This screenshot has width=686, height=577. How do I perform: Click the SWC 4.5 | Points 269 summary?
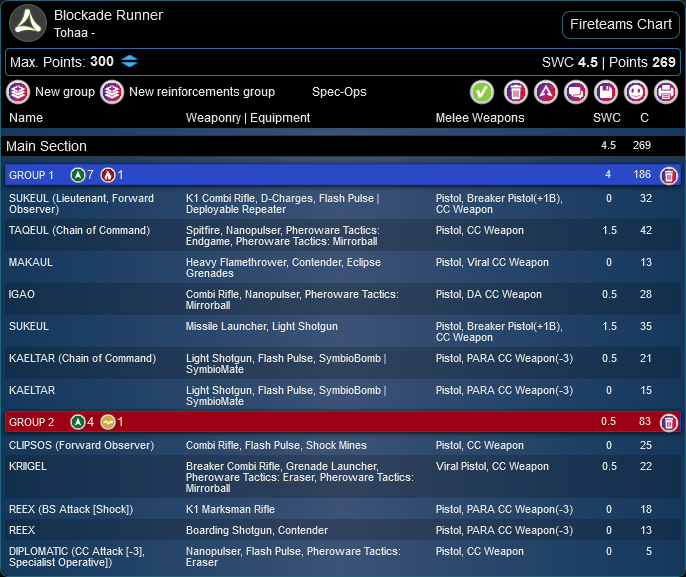coord(609,62)
